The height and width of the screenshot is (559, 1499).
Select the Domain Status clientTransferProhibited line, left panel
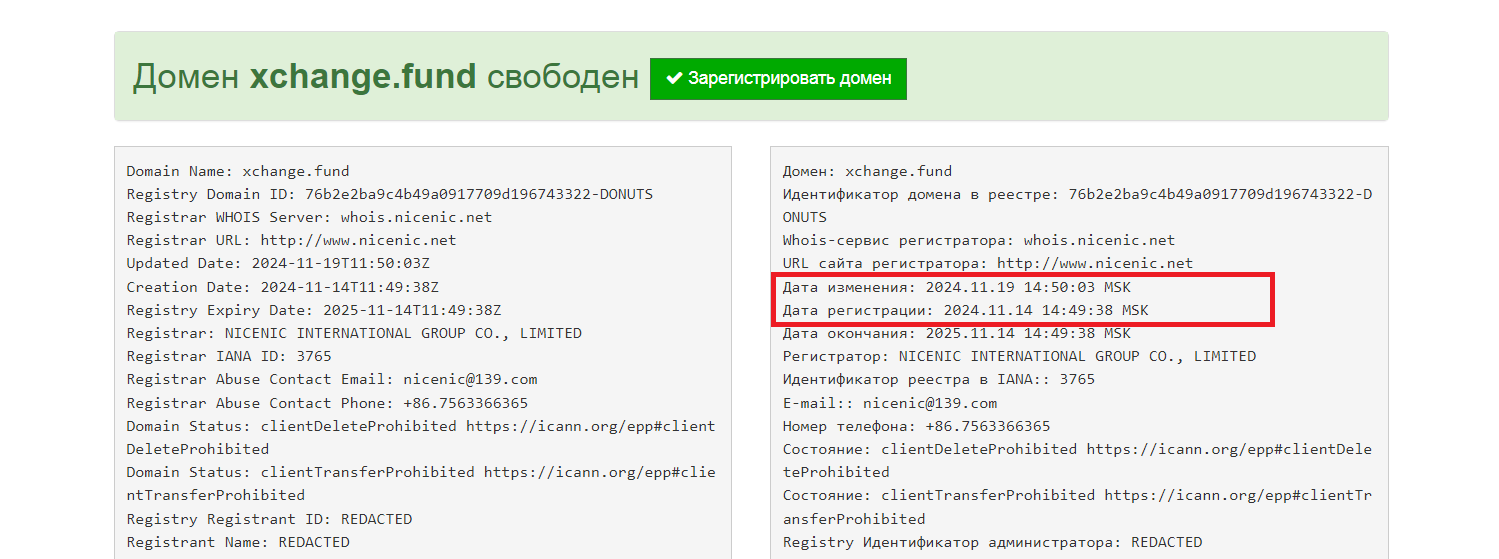[x=421, y=483]
